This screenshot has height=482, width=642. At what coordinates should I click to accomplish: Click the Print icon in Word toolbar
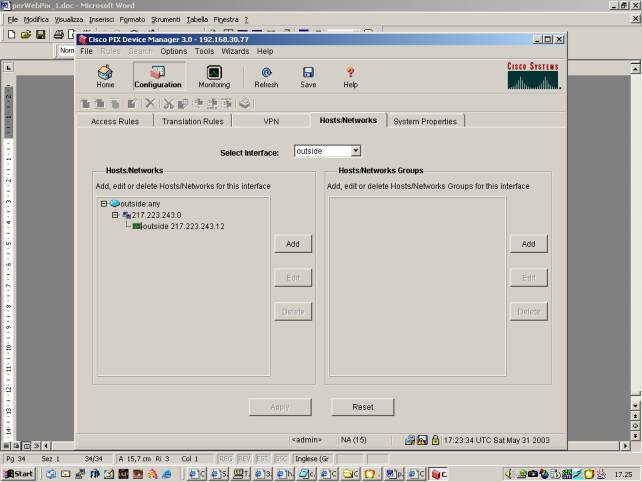pos(59,34)
